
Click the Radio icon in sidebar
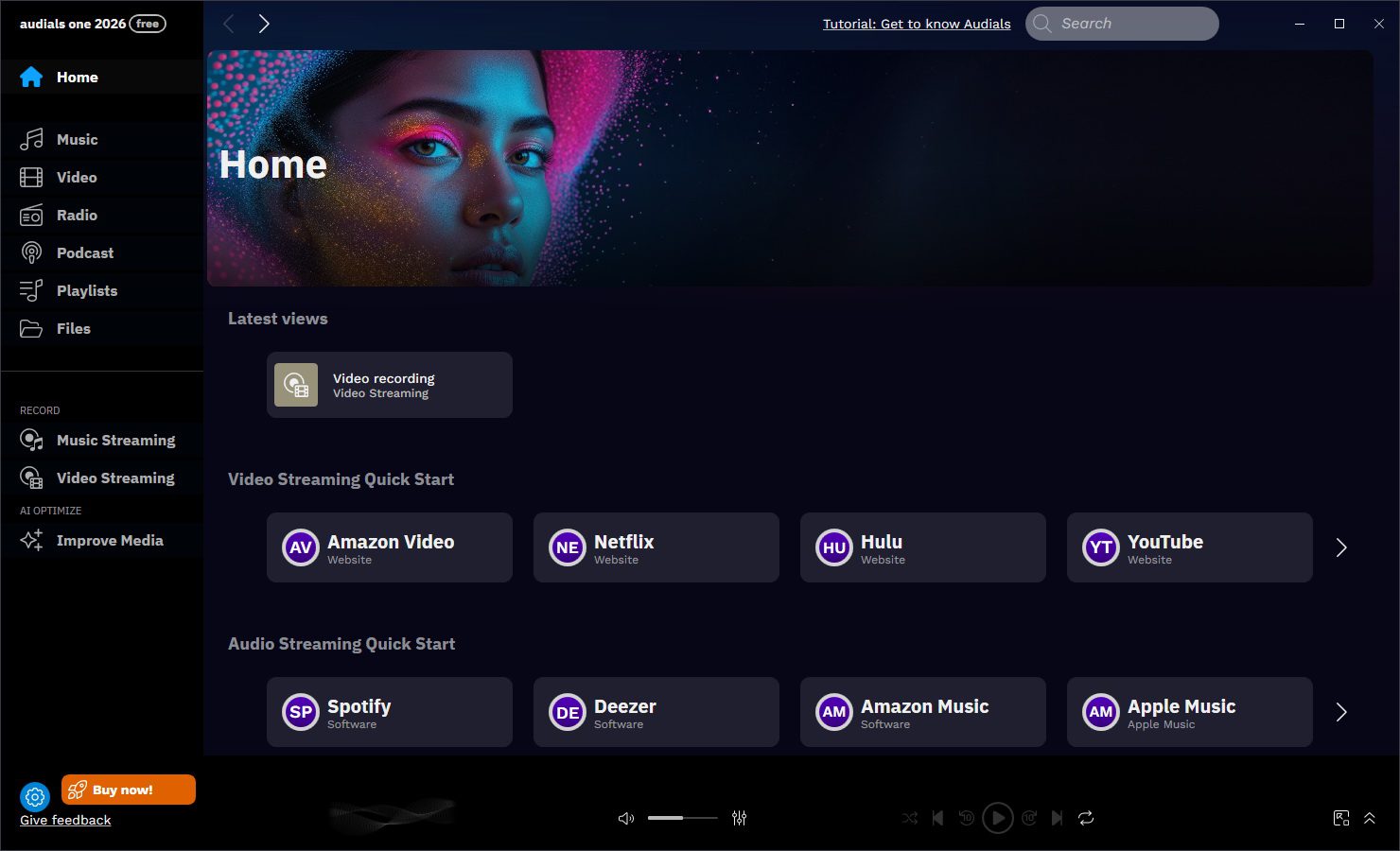tap(31, 216)
